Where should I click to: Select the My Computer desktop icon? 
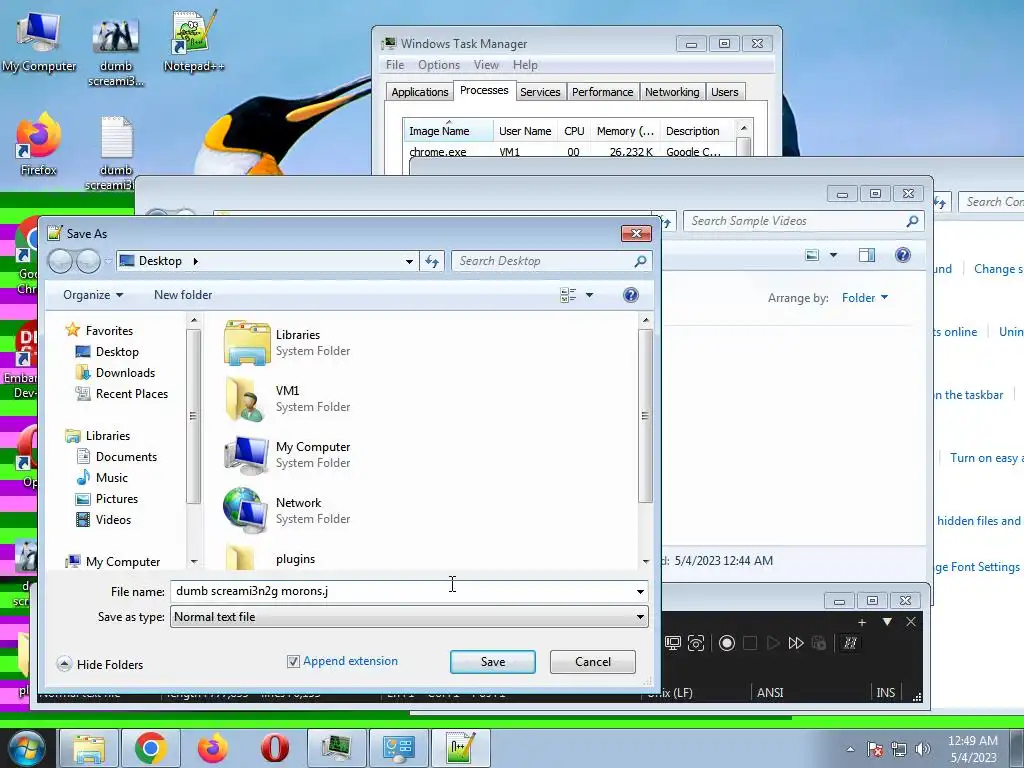coord(39,40)
